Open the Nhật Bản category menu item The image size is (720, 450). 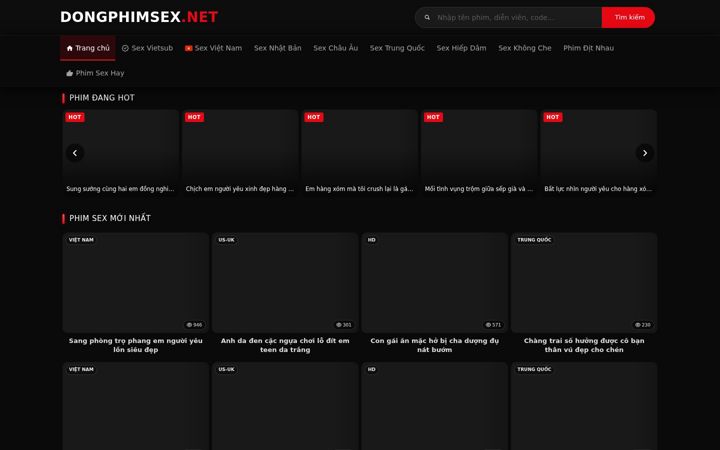[x=277, y=48]
